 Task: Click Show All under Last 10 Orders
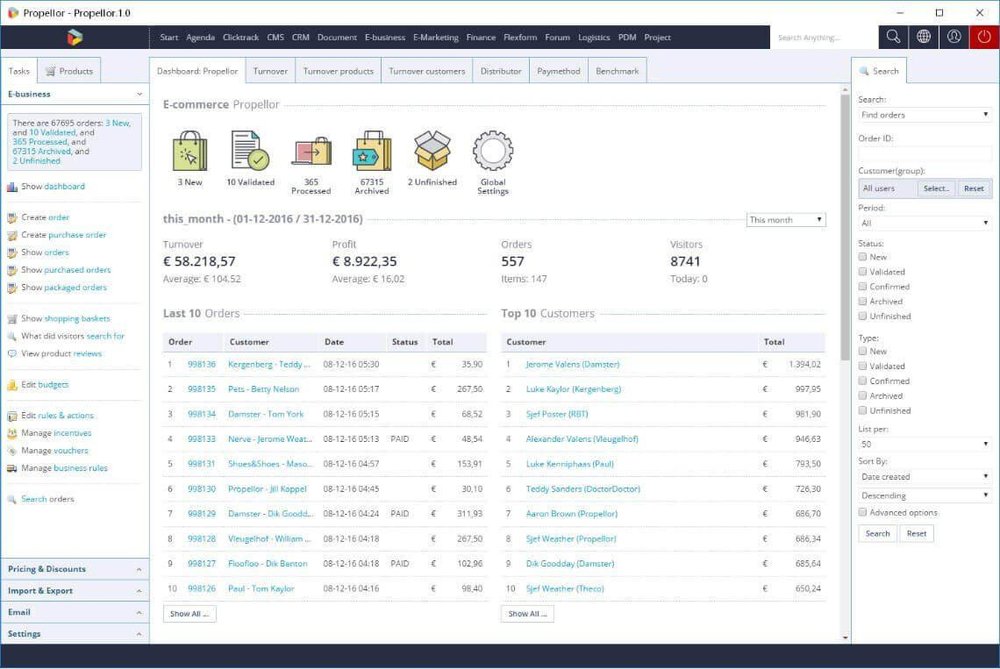tap(189, 614)
